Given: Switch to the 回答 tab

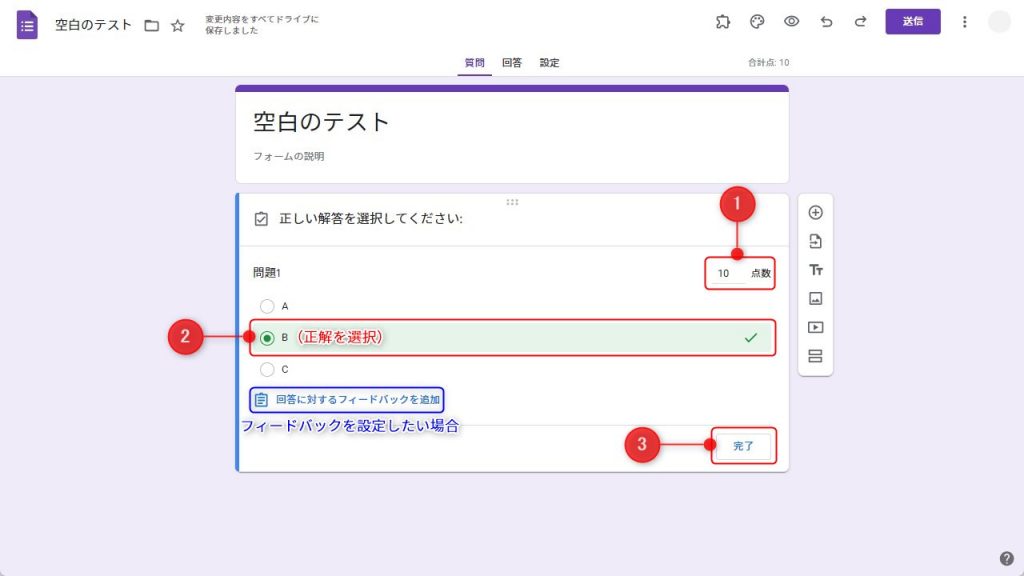Looking at the screenshot, I should point(512,63).
